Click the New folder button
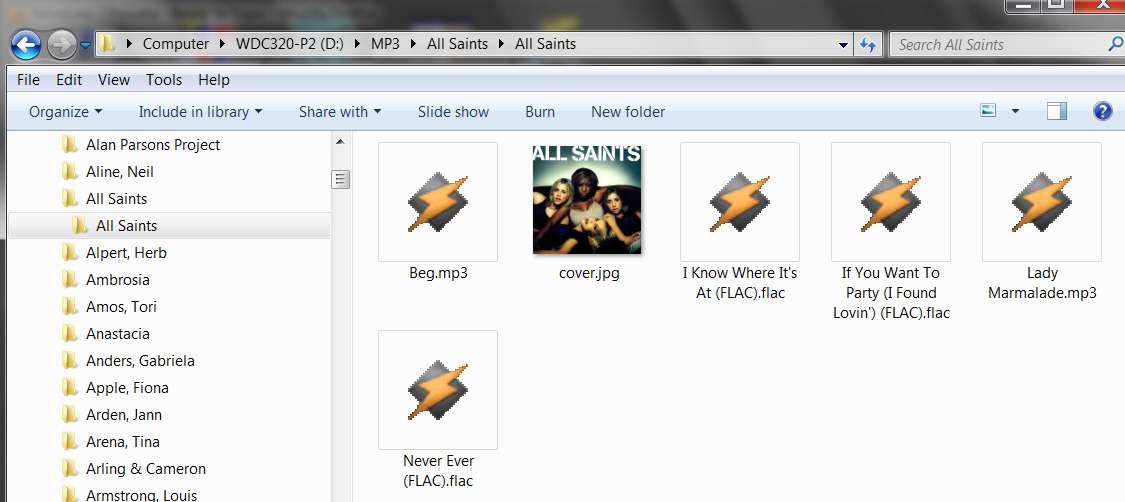1125x502 pixels. coord(628,112)
